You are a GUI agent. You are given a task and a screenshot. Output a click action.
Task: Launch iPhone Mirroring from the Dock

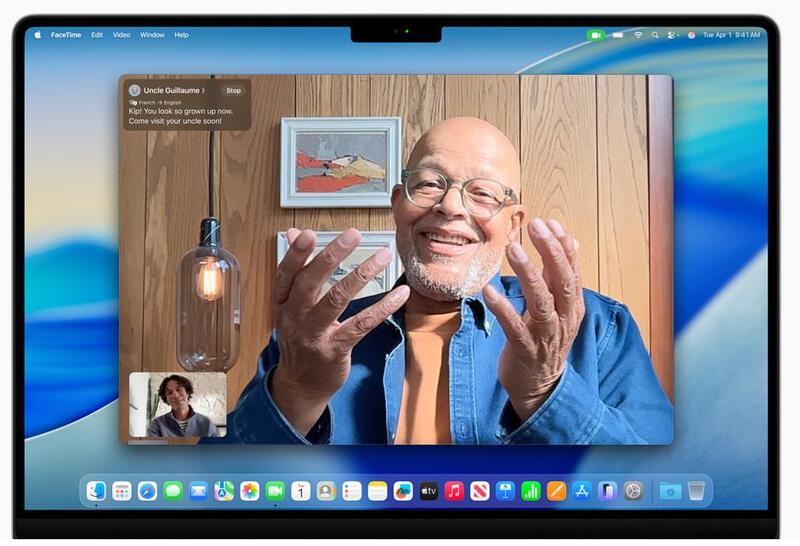pyautogui.click(x=608, y=491)
